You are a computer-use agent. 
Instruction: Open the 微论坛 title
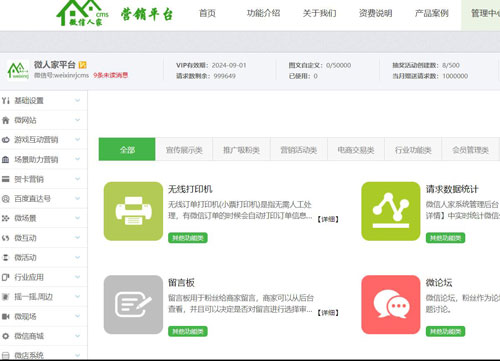coord(439,283)
